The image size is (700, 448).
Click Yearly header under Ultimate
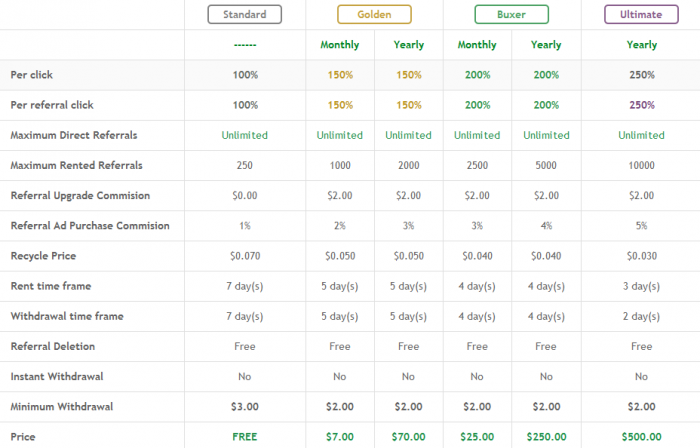[x=642, y=45]
